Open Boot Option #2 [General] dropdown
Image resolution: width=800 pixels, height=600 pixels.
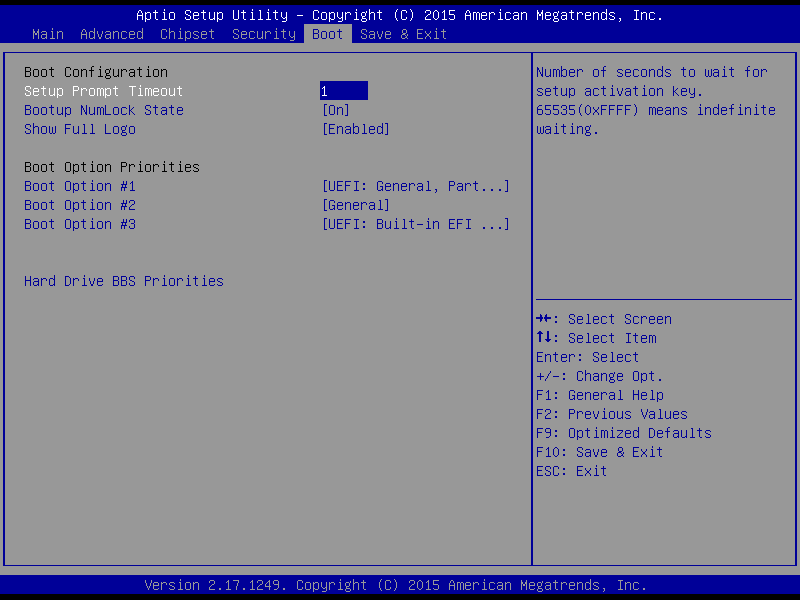tap(356, 205)
